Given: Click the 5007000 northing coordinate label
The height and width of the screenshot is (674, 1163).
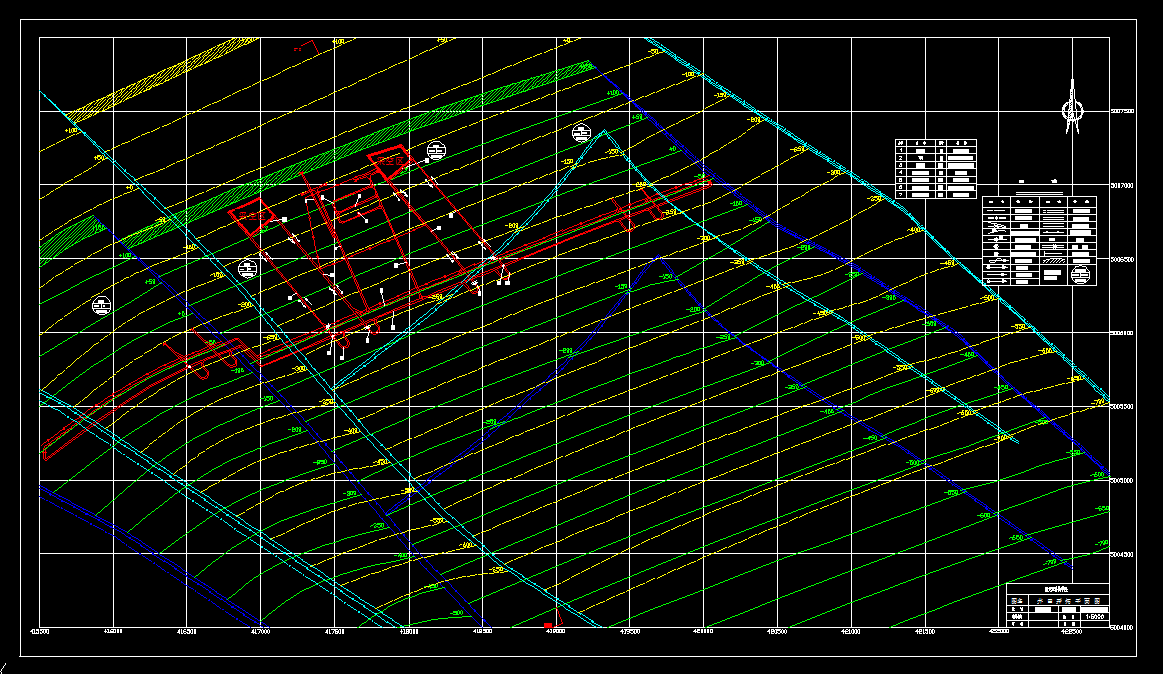Looking at the screenshot, I should click(x=1123, y=185).
